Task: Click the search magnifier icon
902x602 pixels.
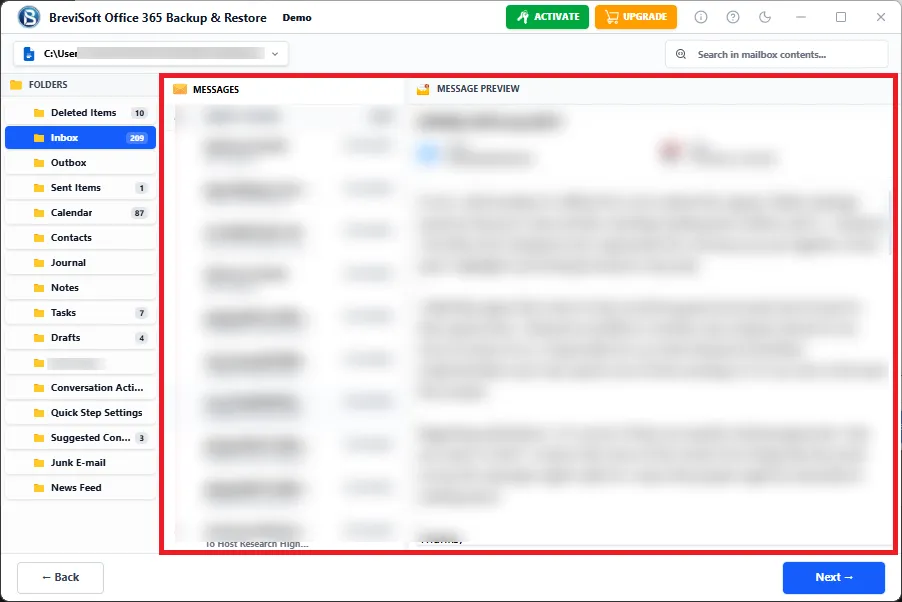Action: 681,54
